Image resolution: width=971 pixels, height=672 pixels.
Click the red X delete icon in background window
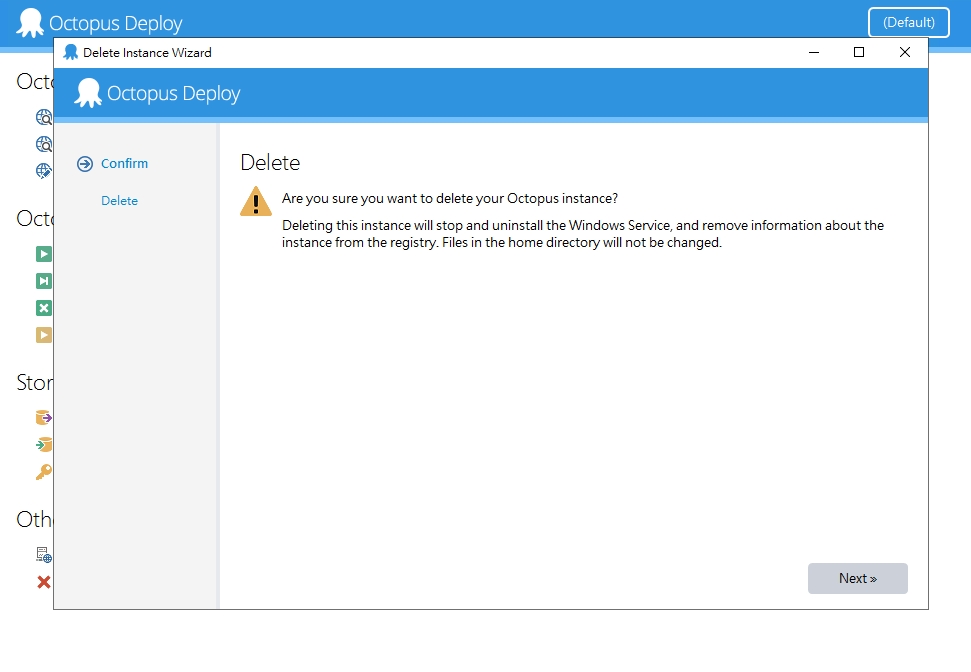click(x=44, y=582)
